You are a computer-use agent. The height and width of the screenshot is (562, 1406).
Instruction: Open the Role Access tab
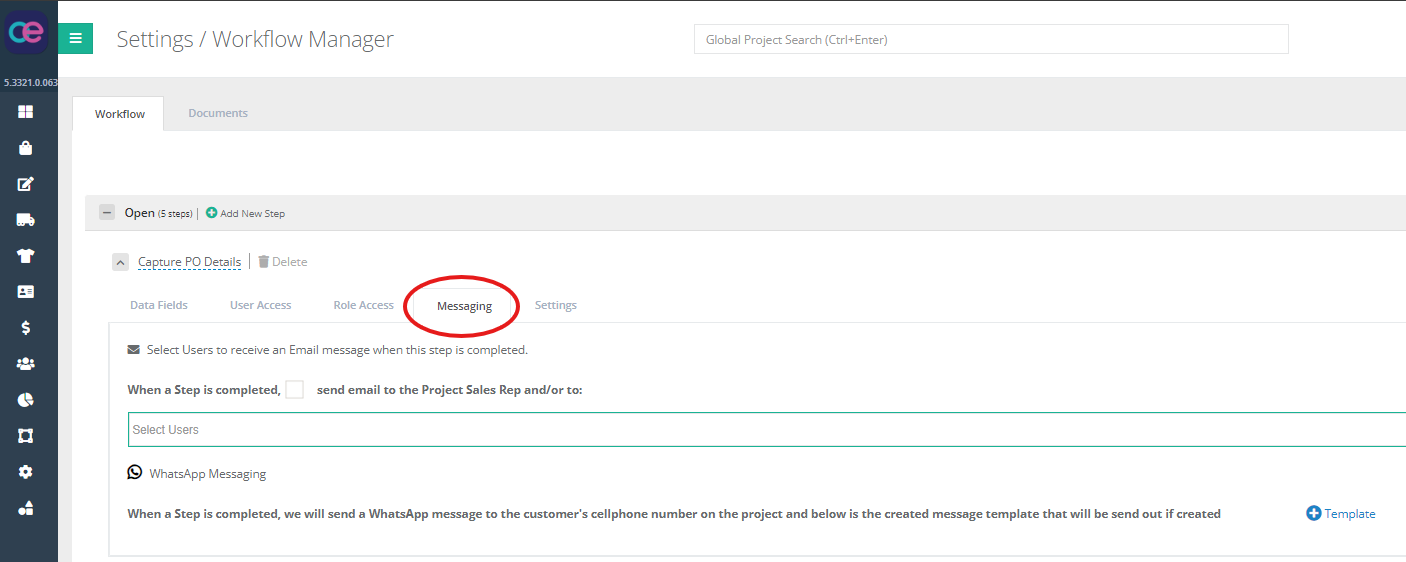(363, 305)
